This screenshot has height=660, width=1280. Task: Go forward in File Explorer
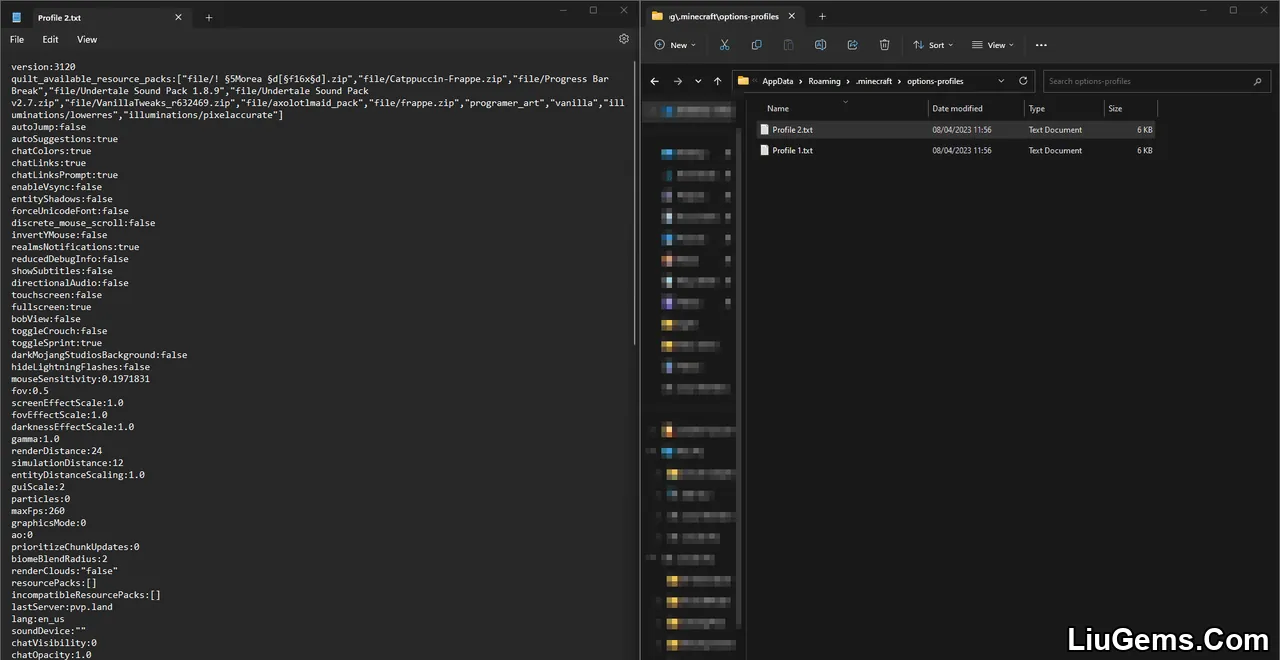point(677,81)
